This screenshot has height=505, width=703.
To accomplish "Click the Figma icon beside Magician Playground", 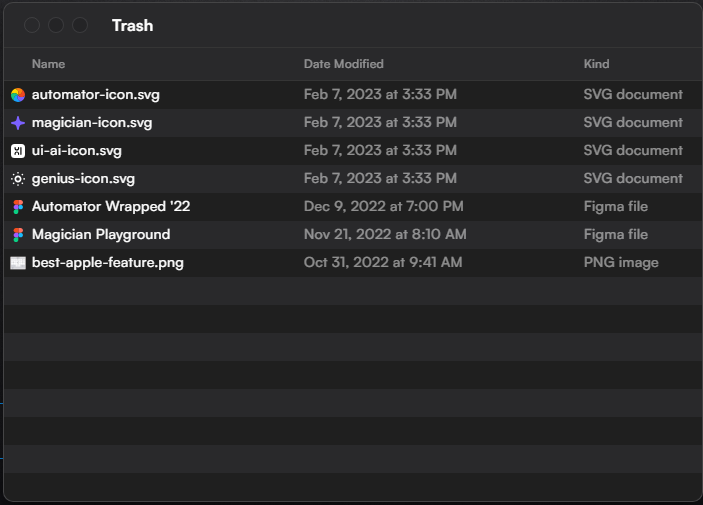I will [x=18, y=235].
